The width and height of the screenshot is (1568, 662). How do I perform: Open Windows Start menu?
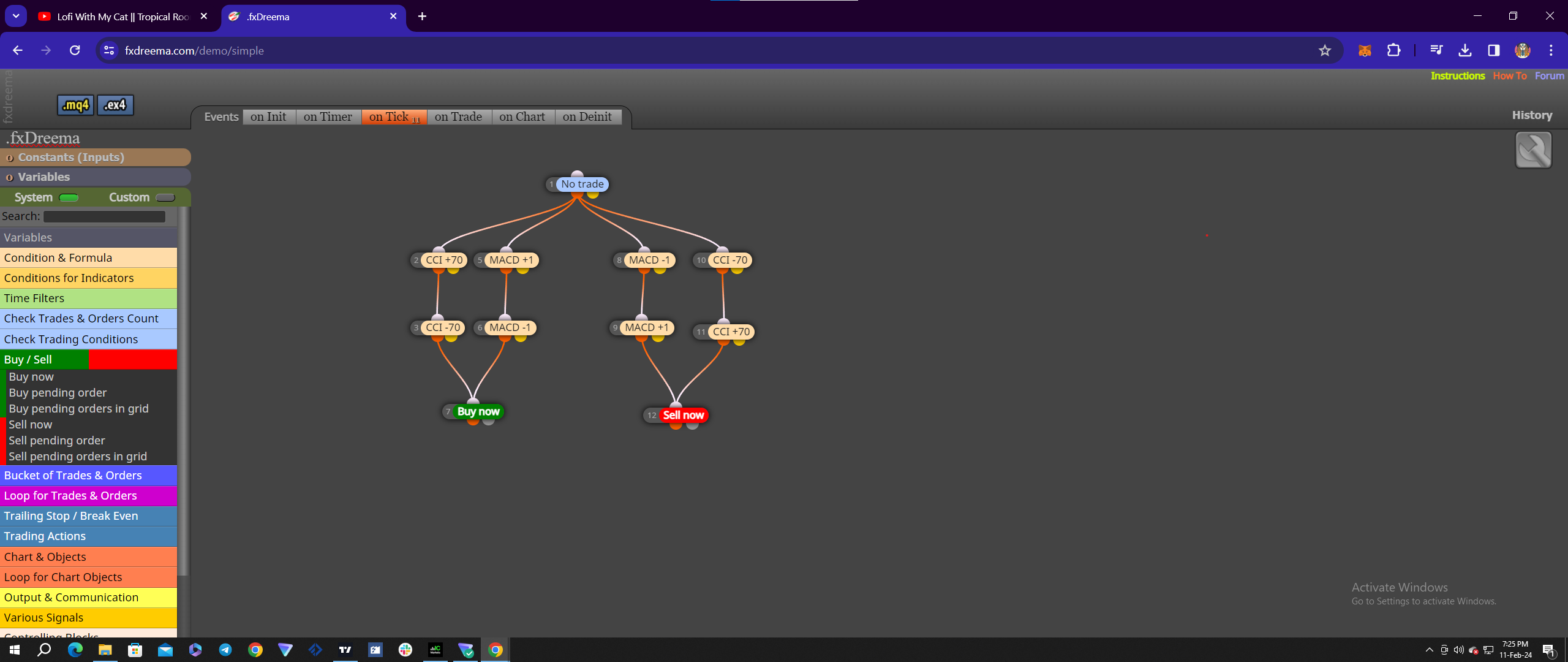(15, 650)
